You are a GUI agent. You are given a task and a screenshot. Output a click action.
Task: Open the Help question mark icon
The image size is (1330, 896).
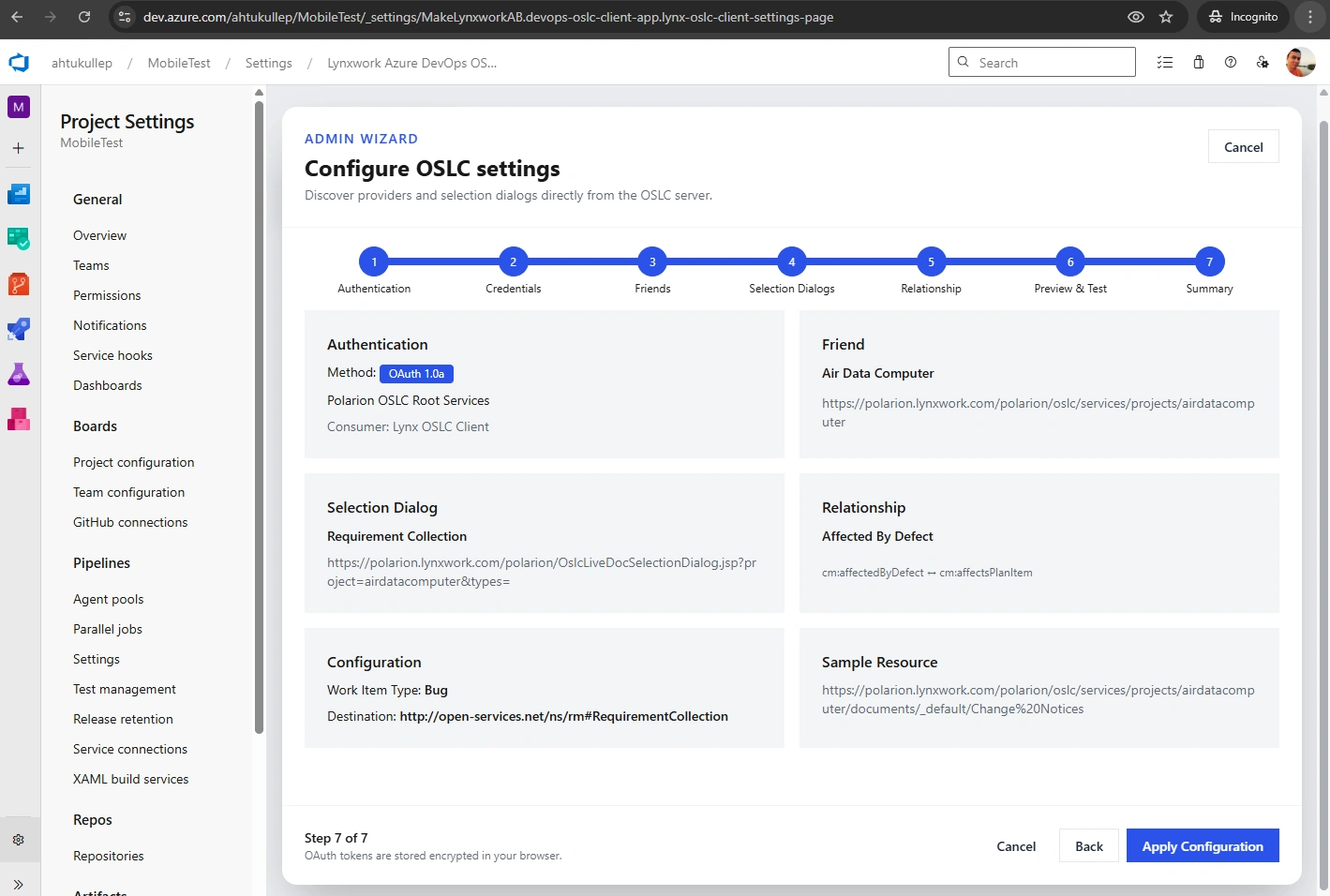click(x=1231, y=63)
